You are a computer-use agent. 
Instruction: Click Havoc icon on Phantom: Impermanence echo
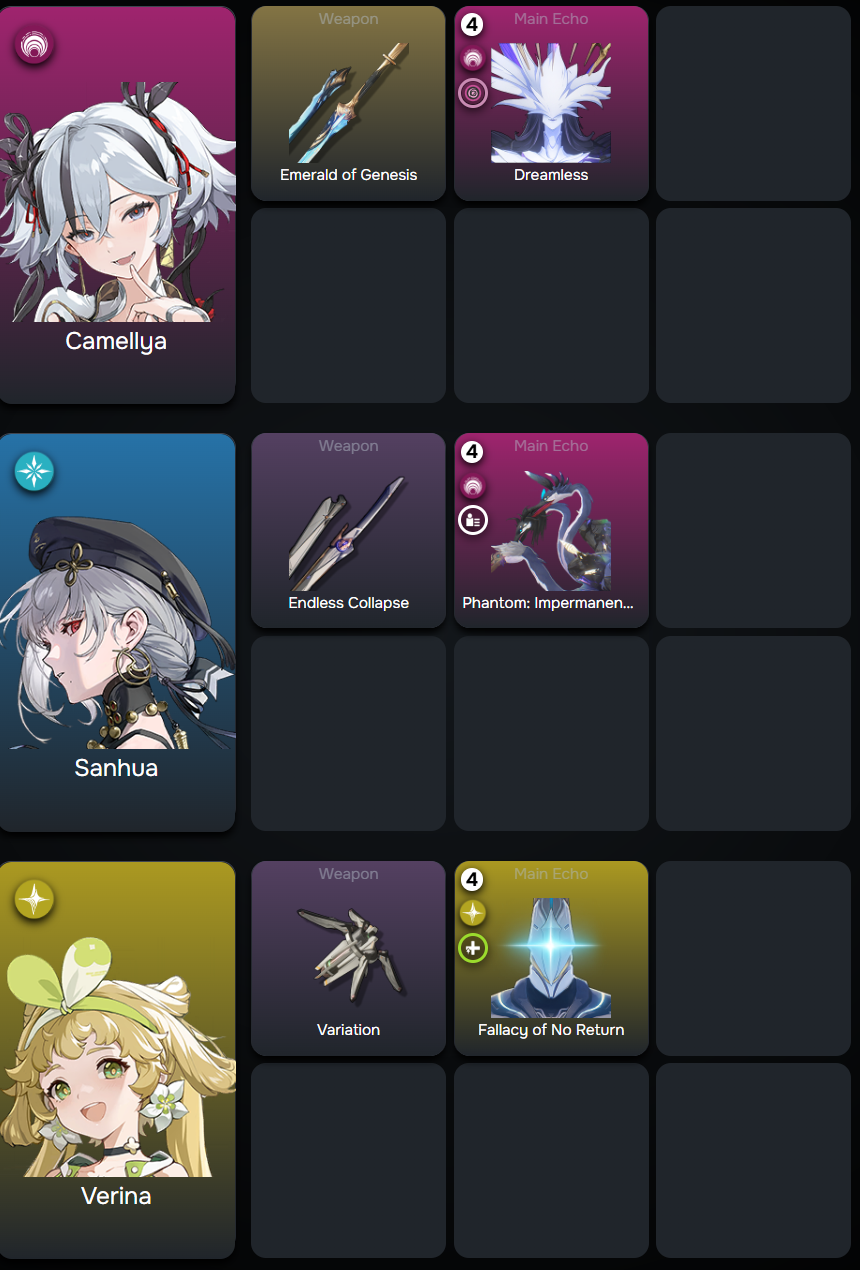pos(473,486)
